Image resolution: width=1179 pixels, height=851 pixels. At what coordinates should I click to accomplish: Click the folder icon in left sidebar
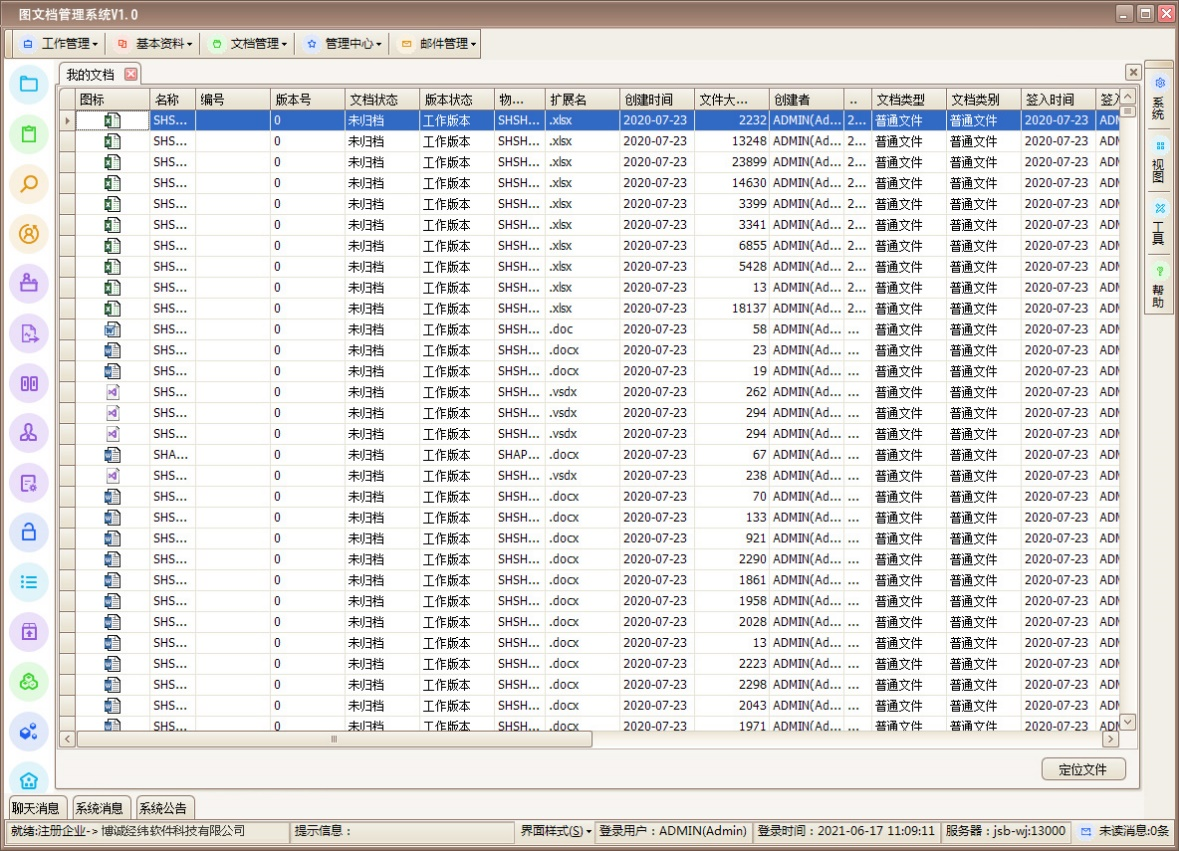tap(29, 84)
